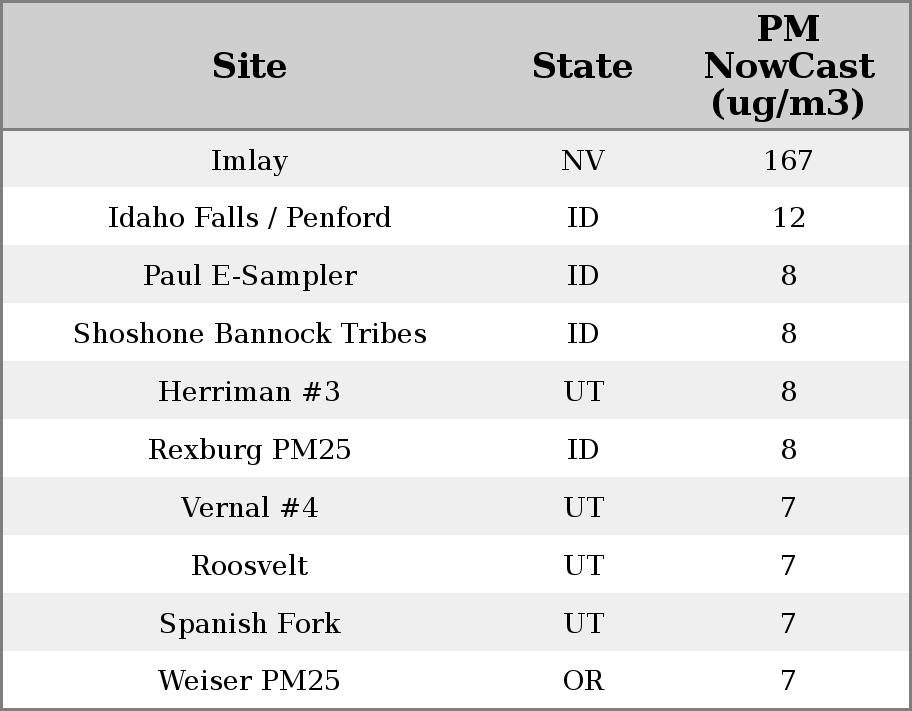Select the Paul E-Sampler site name
The image size is (912, 711).
(249, 276)
